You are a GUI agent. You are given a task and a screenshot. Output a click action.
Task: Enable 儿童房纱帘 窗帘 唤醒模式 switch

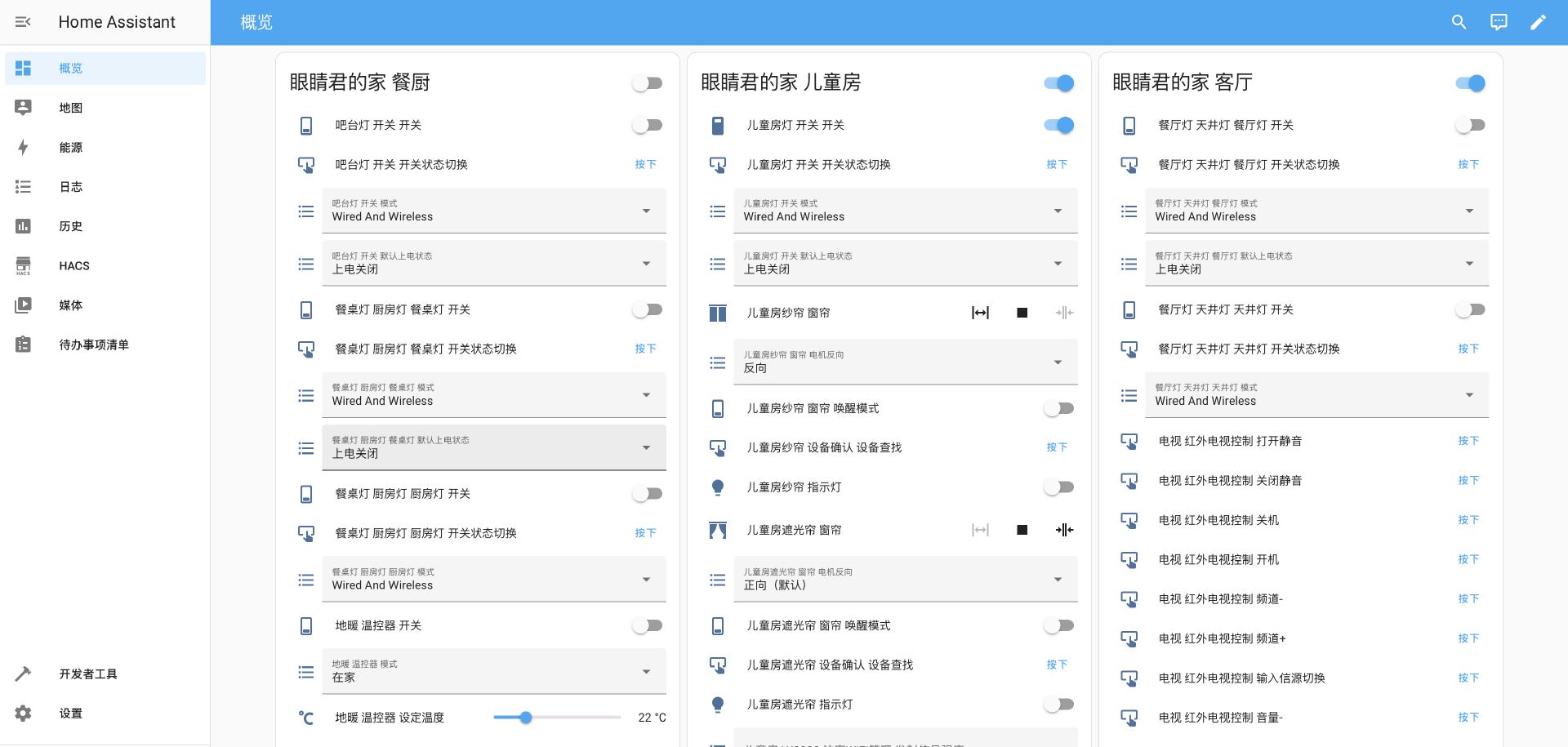1059,408
